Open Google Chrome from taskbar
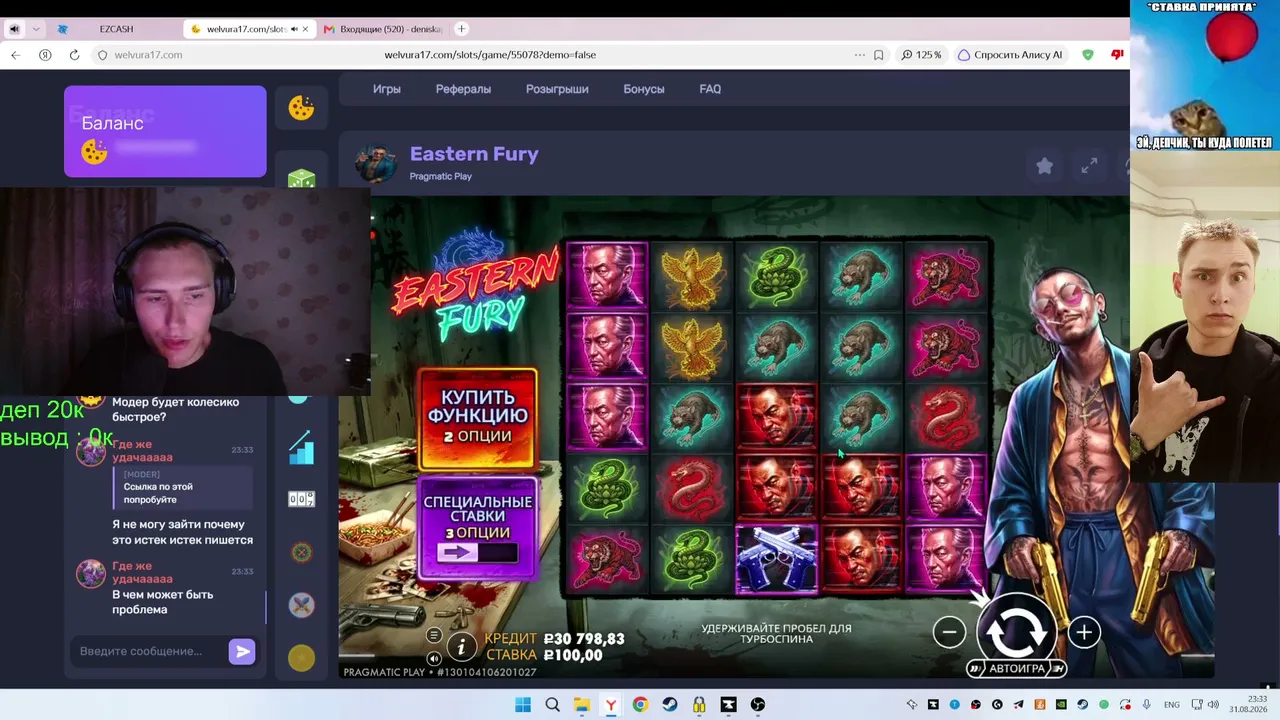The height and width of the screenshot is (720, 1280). coord(640,705)
